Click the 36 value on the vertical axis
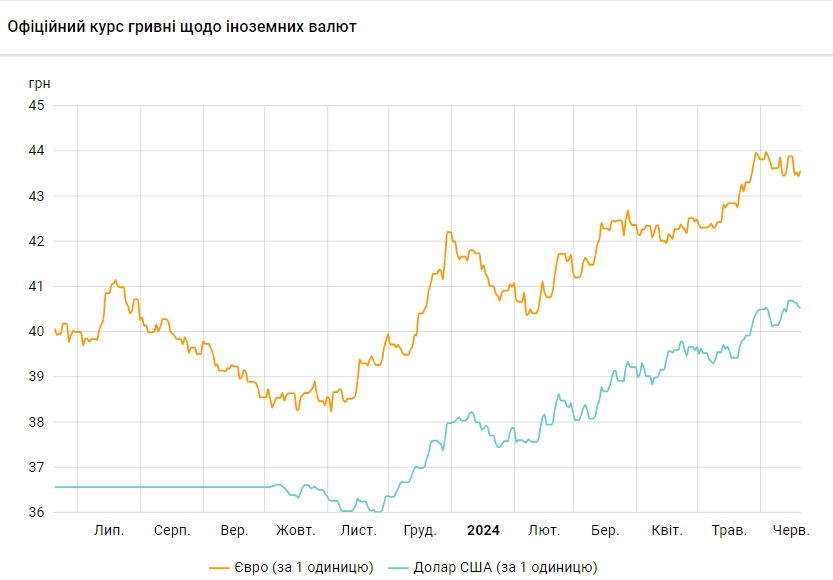The image size is (833, 580). [x=36, y=513]
